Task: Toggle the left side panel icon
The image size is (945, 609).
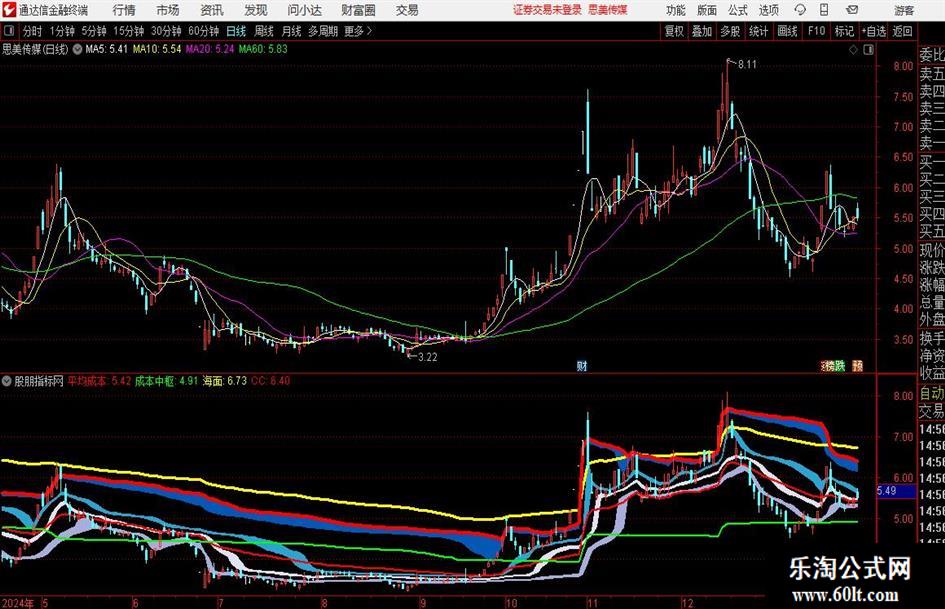Action: (x=9, y=31)
